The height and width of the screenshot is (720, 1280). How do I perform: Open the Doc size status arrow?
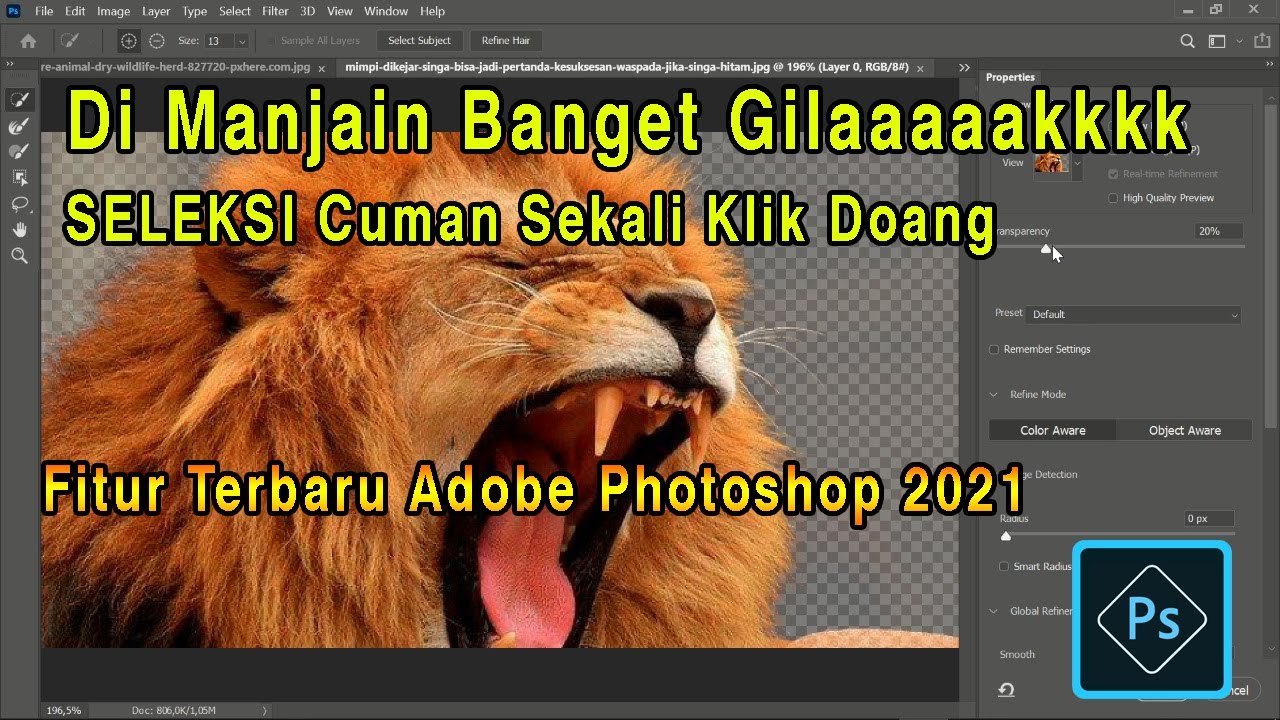pyautogui.click(x=265, y=710)
